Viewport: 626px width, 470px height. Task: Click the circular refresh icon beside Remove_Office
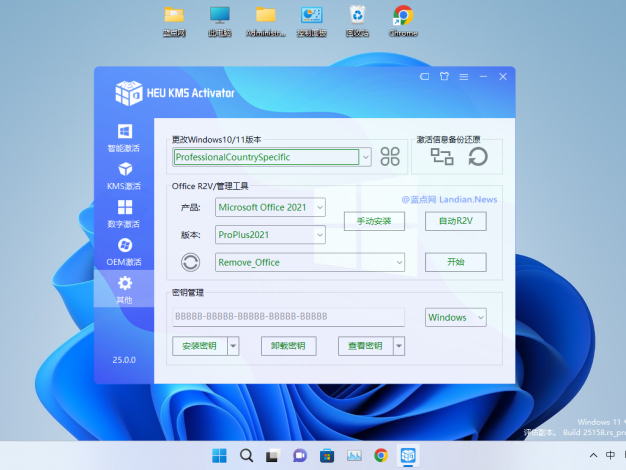[190, 262]
